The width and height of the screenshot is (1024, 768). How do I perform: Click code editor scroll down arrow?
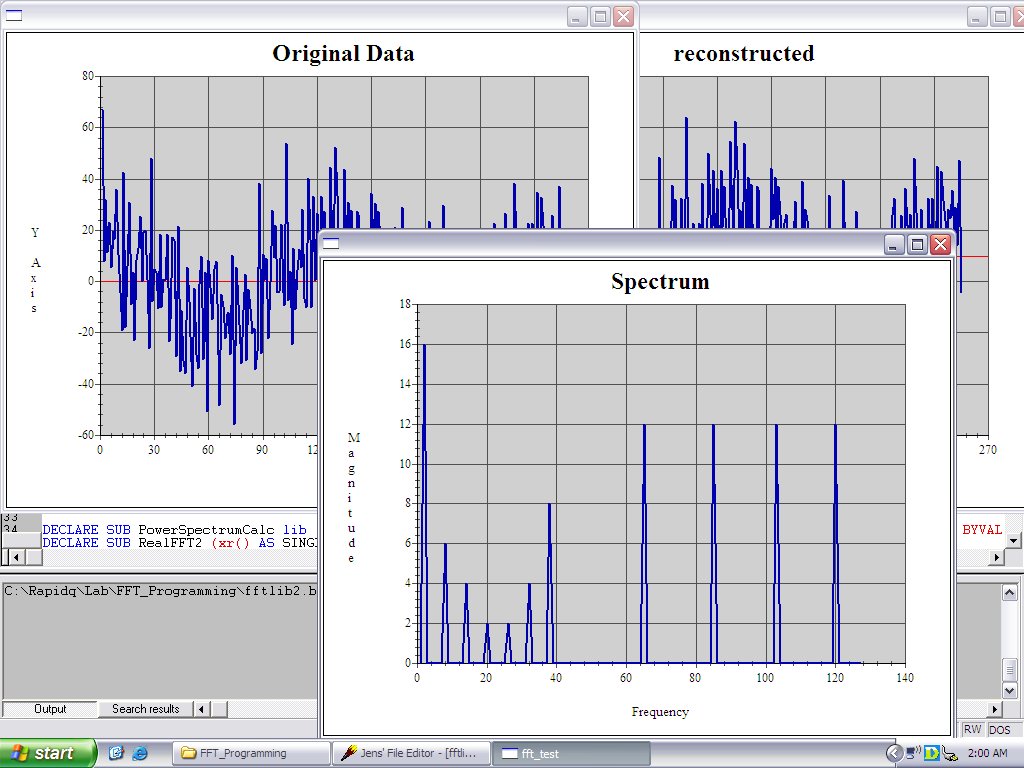[x=1013, y=540]
